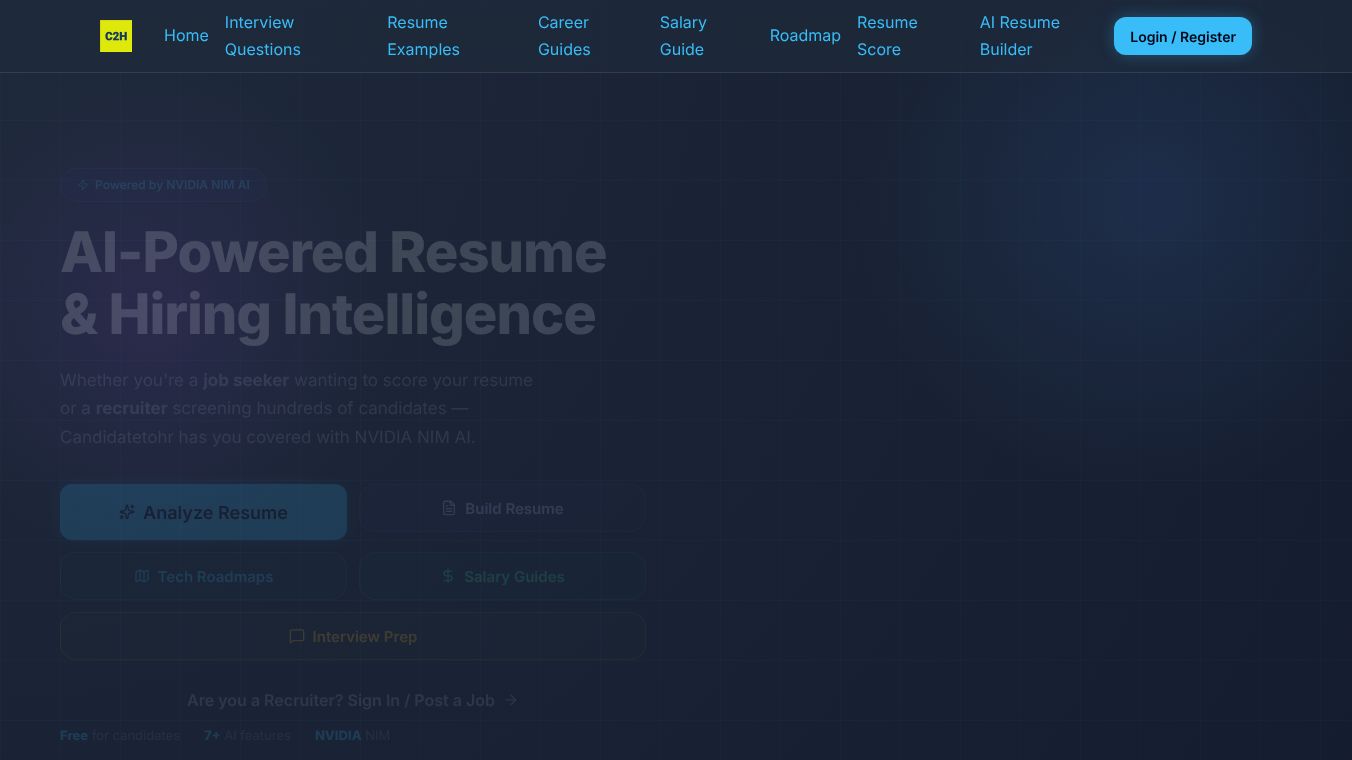Click the 'NVIDIA NIM' footer text
This screenshot has width=1352, height=760.
click(352, 735)
